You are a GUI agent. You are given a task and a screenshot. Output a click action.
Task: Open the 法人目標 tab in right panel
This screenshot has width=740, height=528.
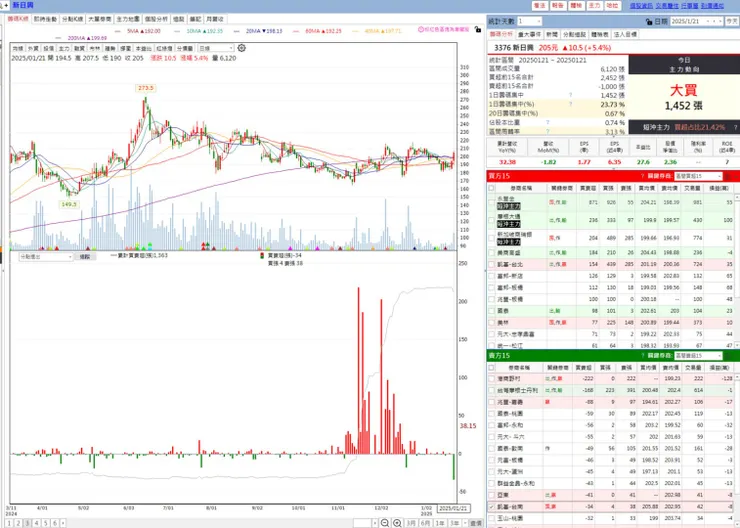(x=625, y=34)
